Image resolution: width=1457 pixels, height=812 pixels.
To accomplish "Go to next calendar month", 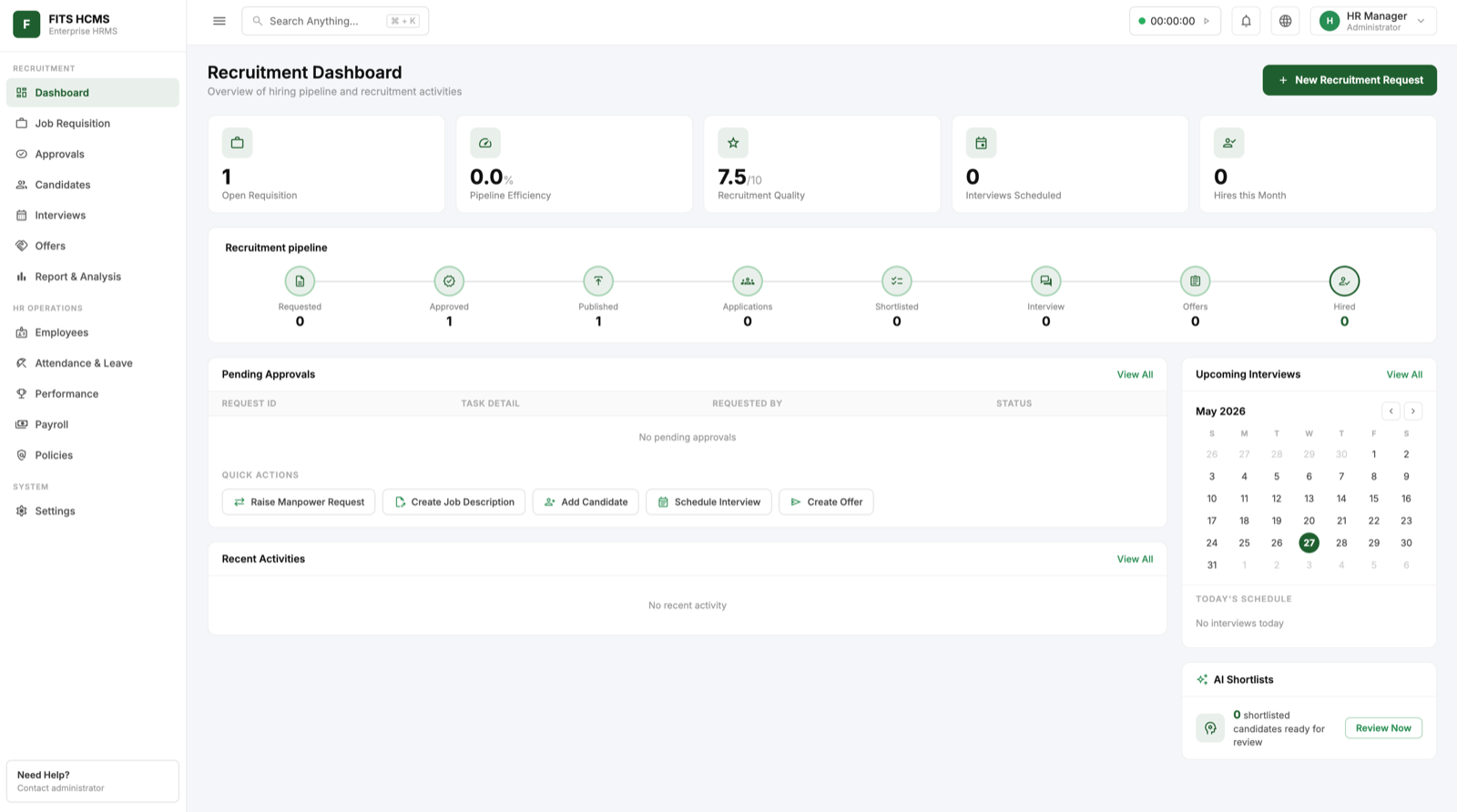I will (1413, 411).
